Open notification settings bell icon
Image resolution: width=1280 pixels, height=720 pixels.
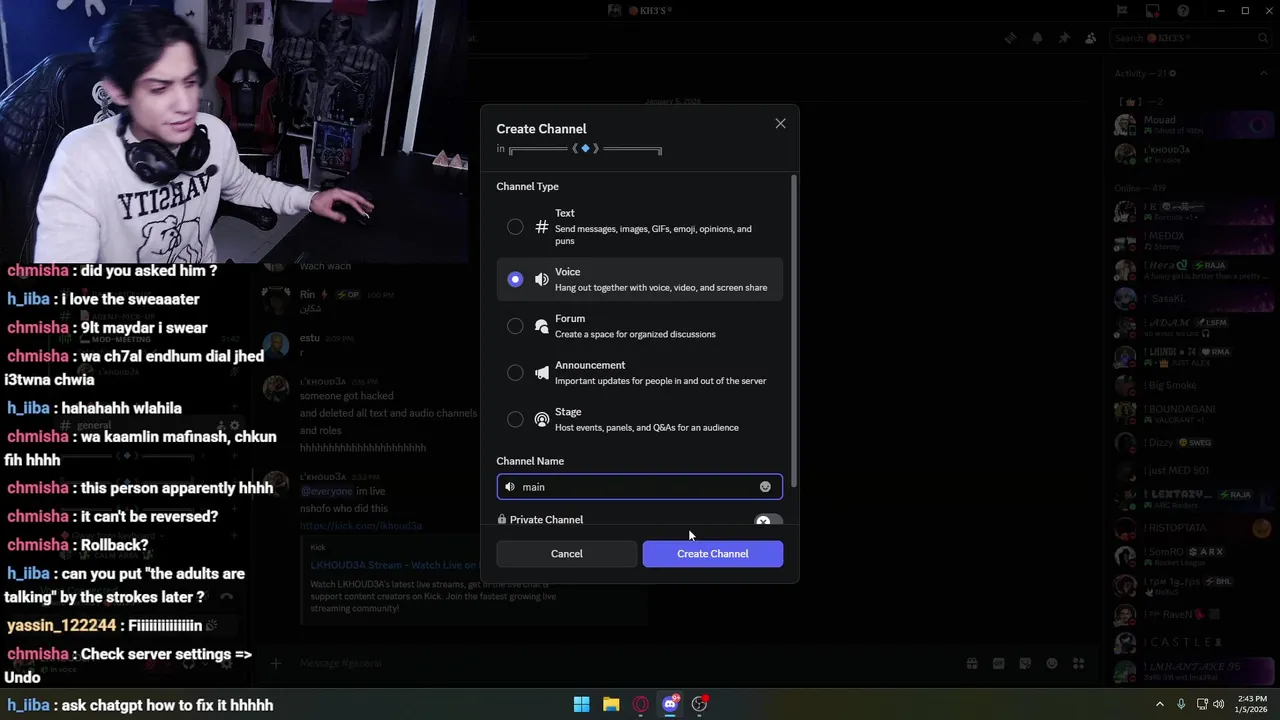click(1037, 38)
